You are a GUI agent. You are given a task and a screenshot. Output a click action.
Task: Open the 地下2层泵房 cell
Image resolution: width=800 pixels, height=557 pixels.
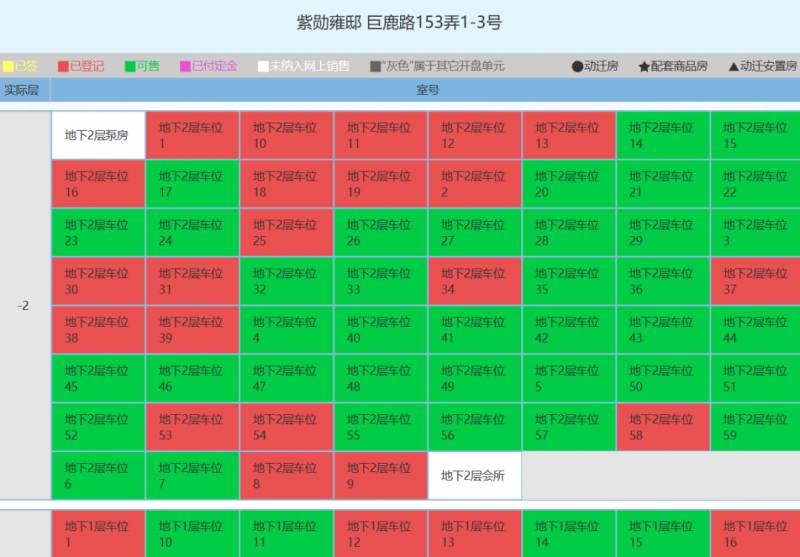coord(97,135)
